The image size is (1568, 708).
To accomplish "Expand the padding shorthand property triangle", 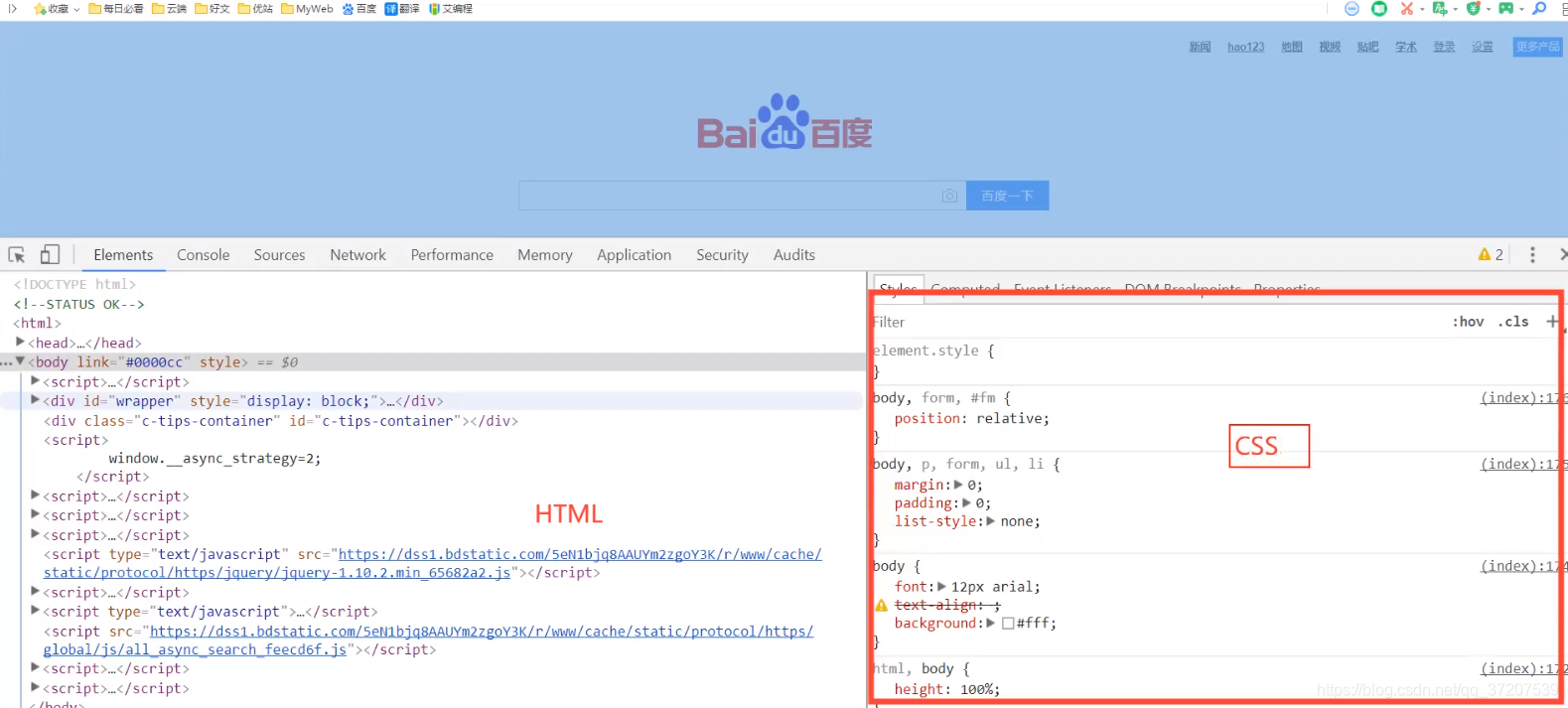I will coord(967,502).
